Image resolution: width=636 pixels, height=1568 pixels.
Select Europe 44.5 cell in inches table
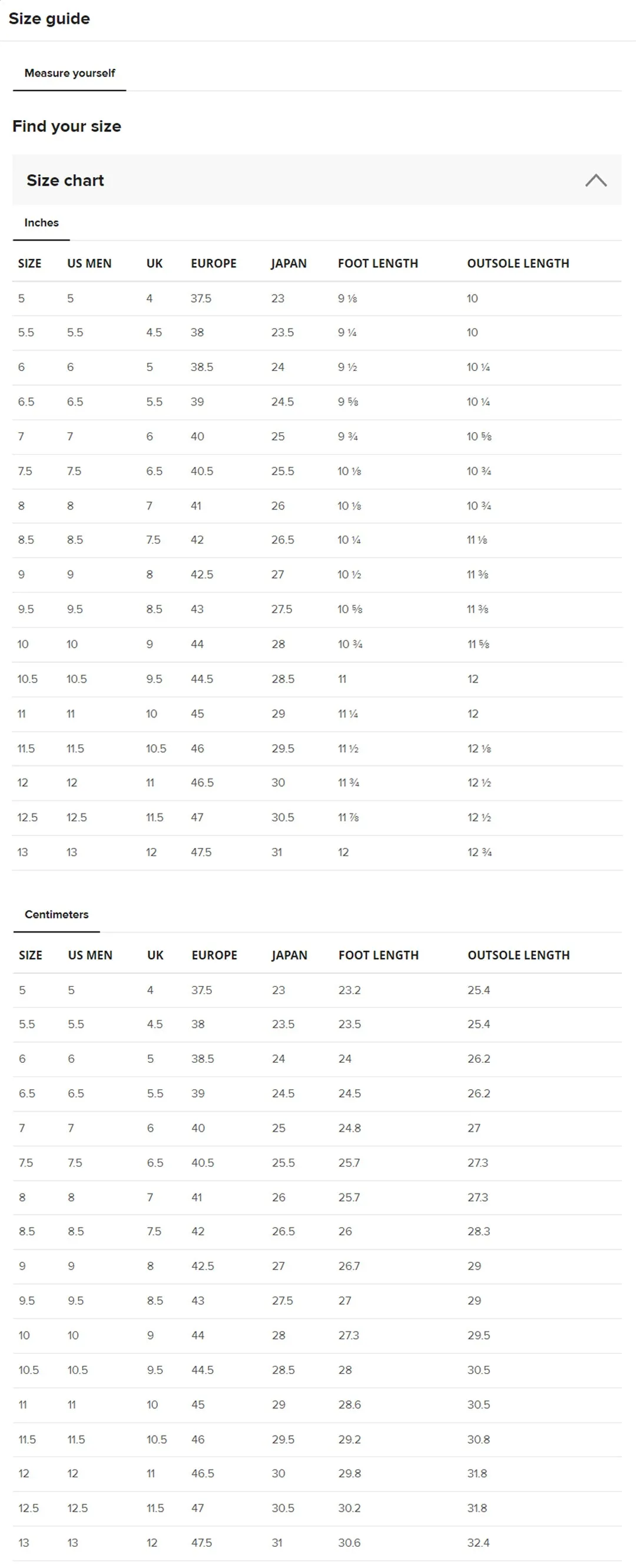[202, 679]
